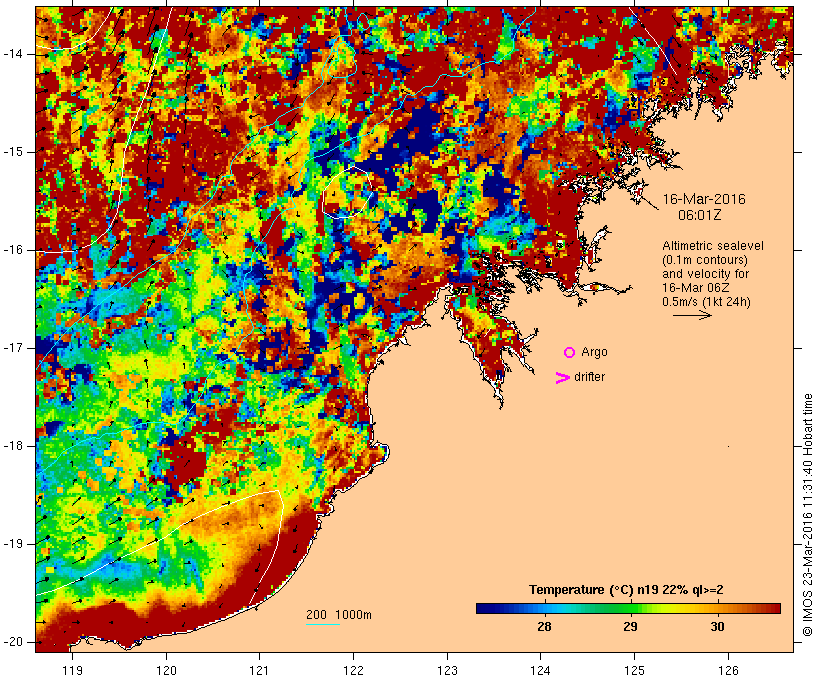Screen dimensions: 820x680
Task: Click the 'drifter' legend label
Action: click(589, 377)
